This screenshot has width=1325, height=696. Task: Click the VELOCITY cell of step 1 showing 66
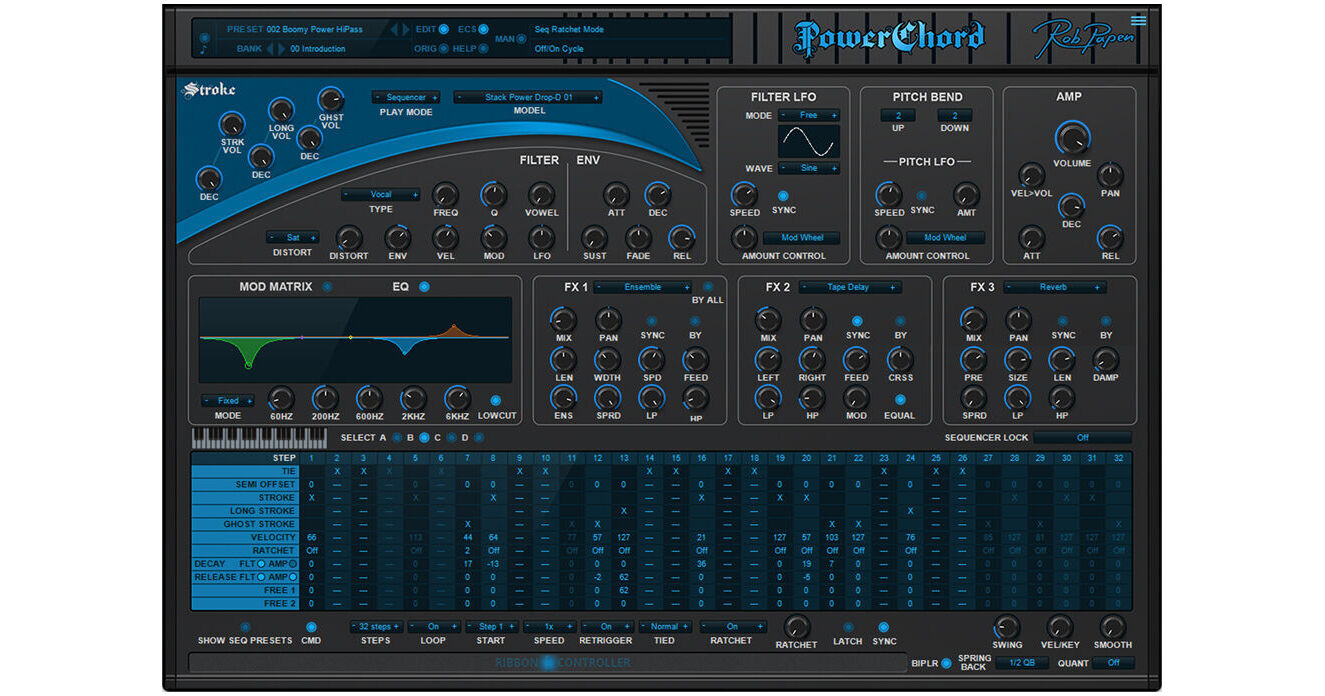click(312, 537)
